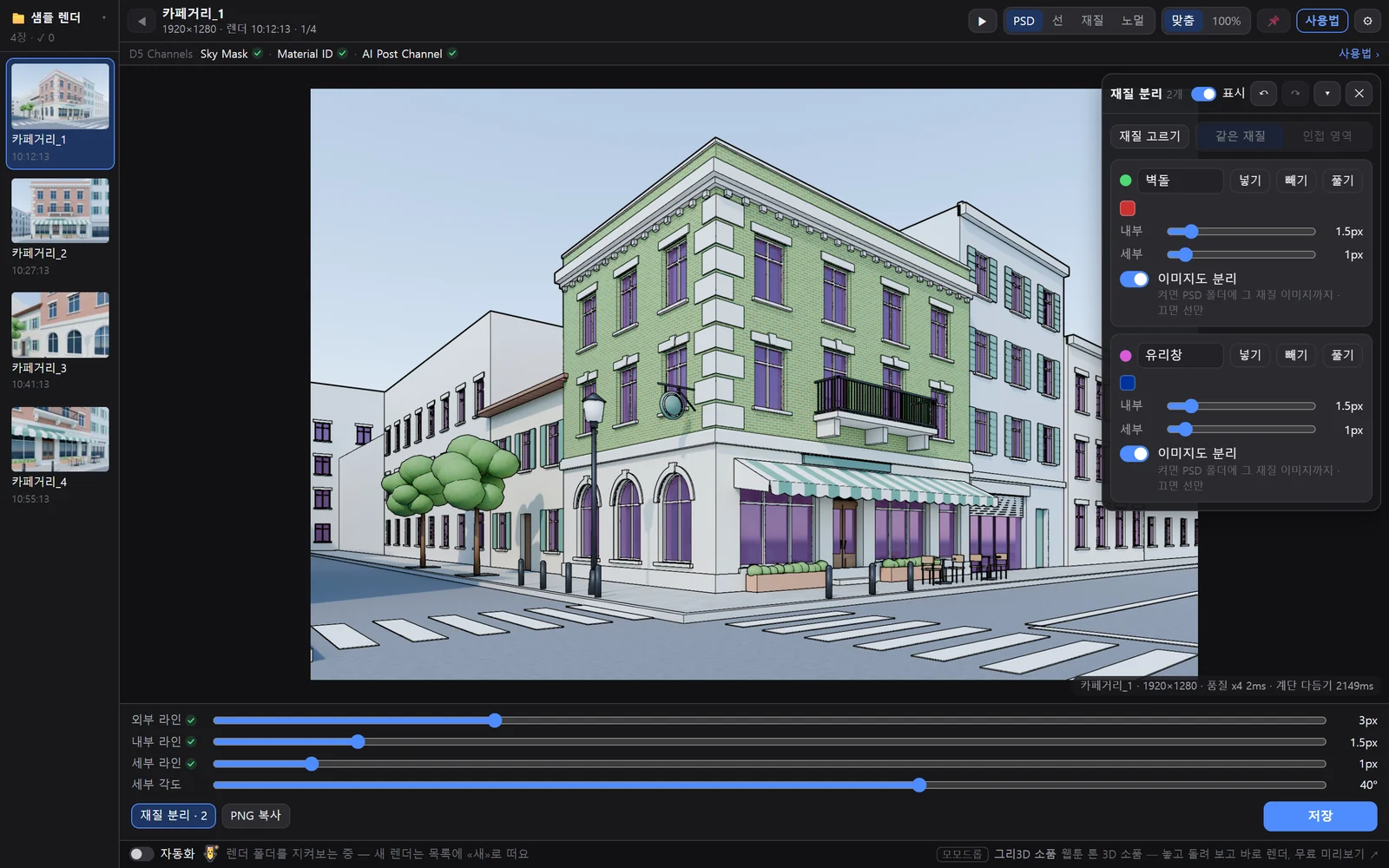Switch to the 노멀 view tab
1389x868 pixels.
(x=1132, y=21)
